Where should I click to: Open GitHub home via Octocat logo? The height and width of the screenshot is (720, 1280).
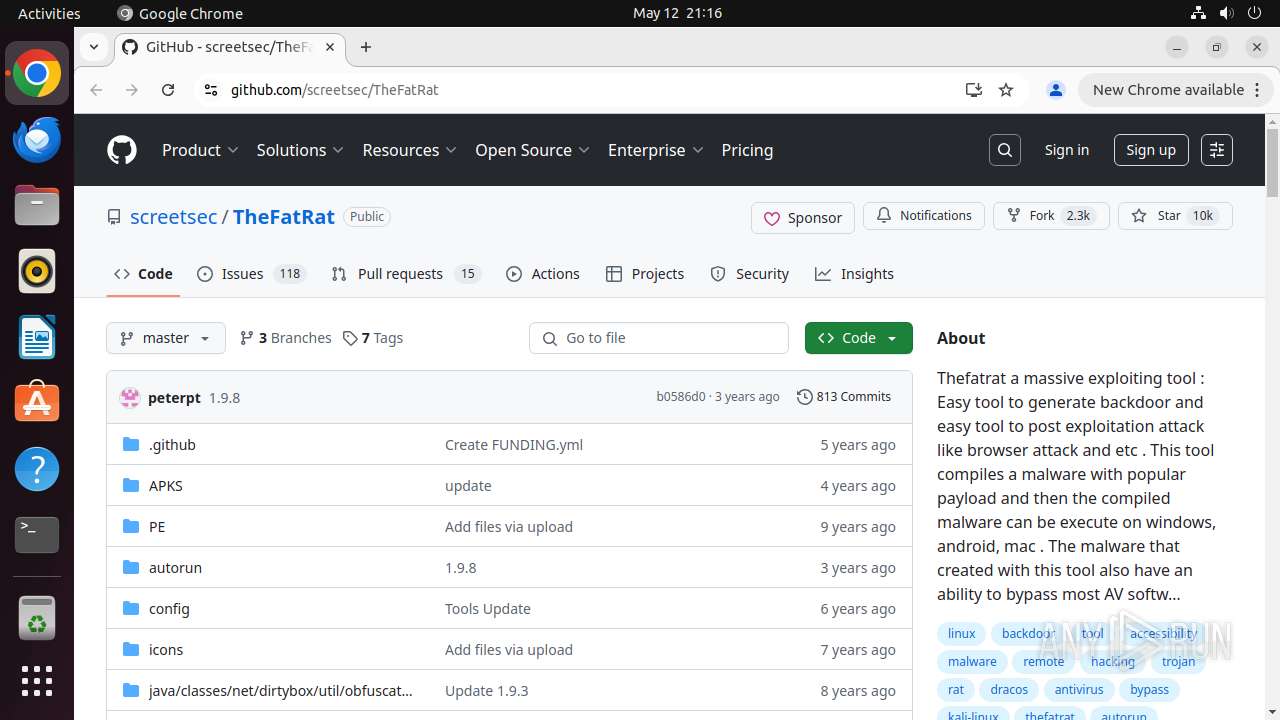[122, 150]
